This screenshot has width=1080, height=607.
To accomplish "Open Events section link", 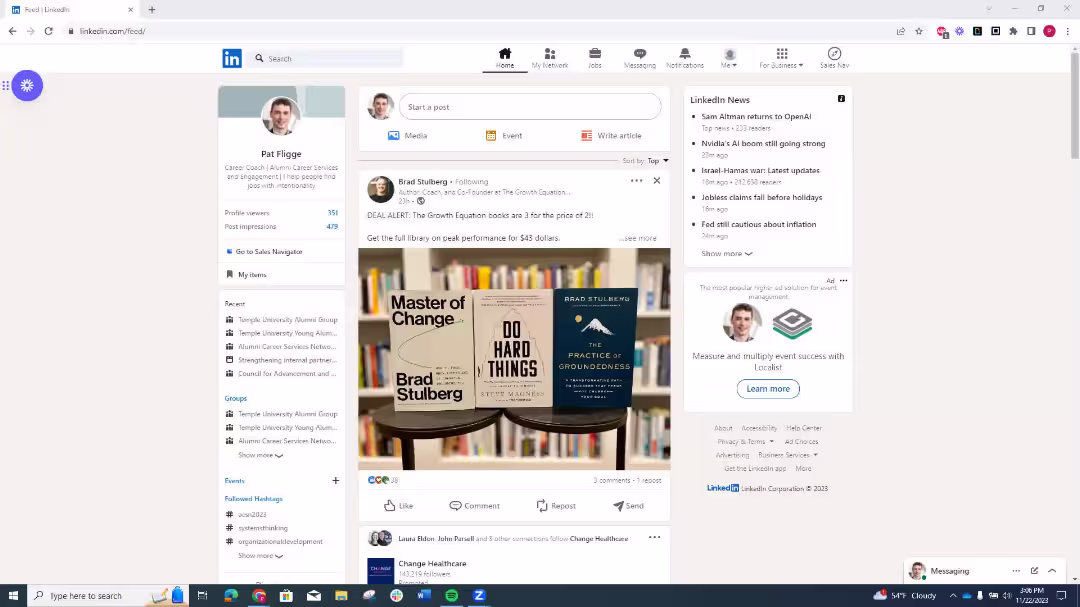I will point(234,481).
